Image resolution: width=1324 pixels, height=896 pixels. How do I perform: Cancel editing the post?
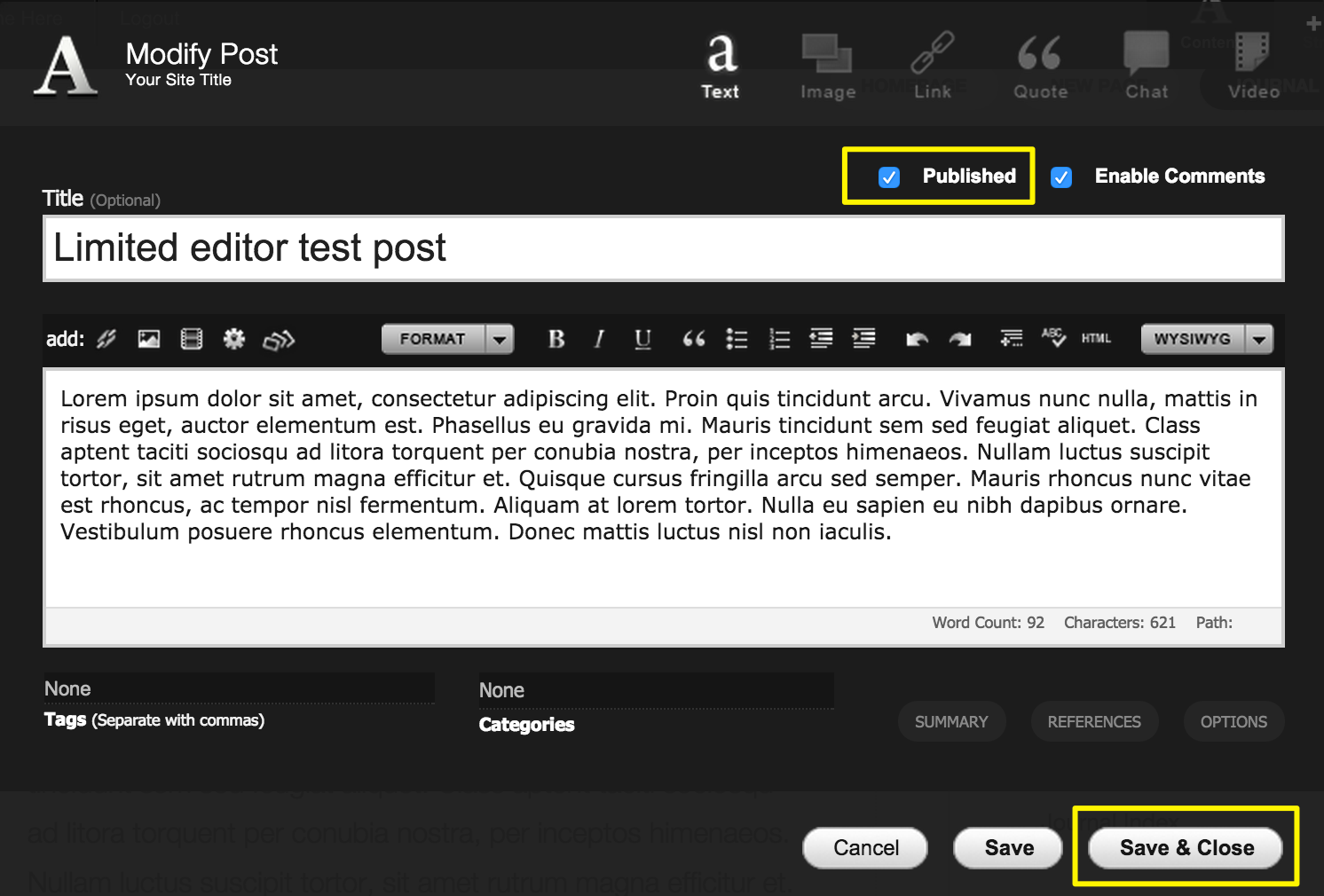[x=865, y=848]
